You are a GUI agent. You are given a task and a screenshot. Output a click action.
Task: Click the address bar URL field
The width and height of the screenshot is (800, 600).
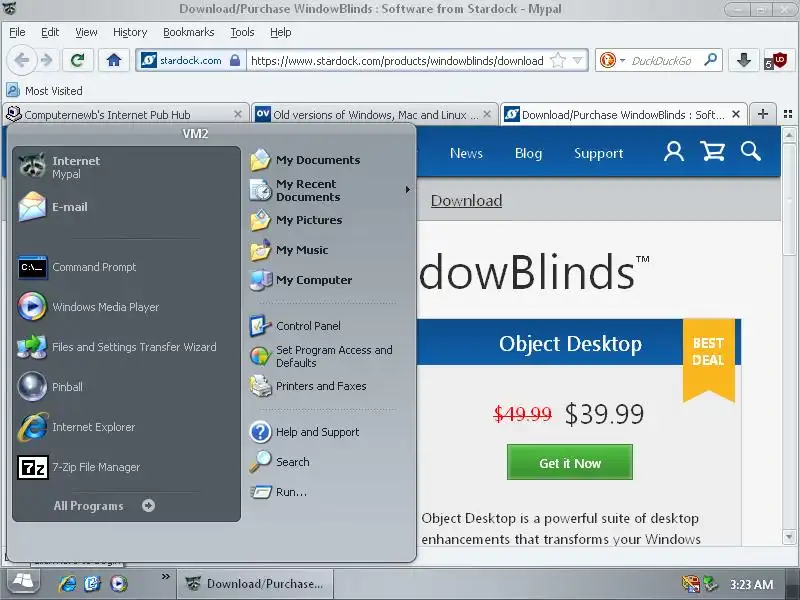pos(397,61)
